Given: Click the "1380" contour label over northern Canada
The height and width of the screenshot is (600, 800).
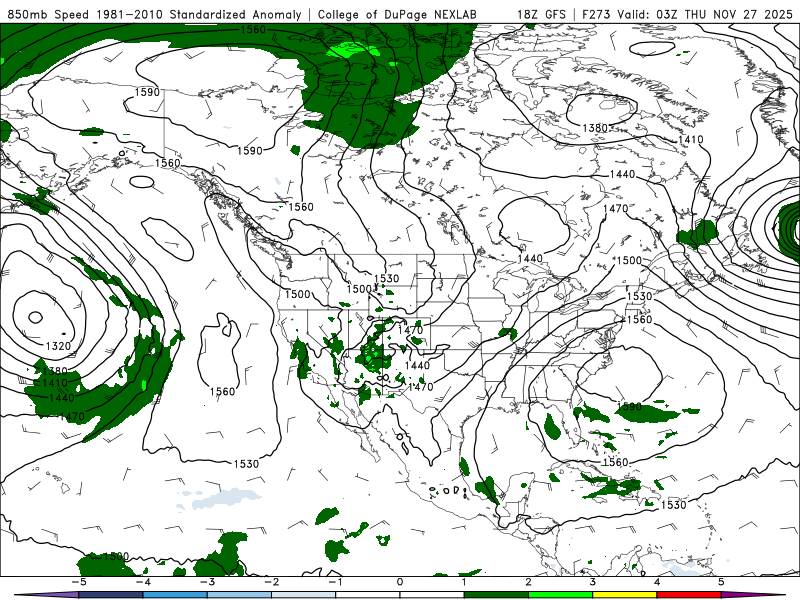Looking at the screenshot, I should [x=595, y=128].
